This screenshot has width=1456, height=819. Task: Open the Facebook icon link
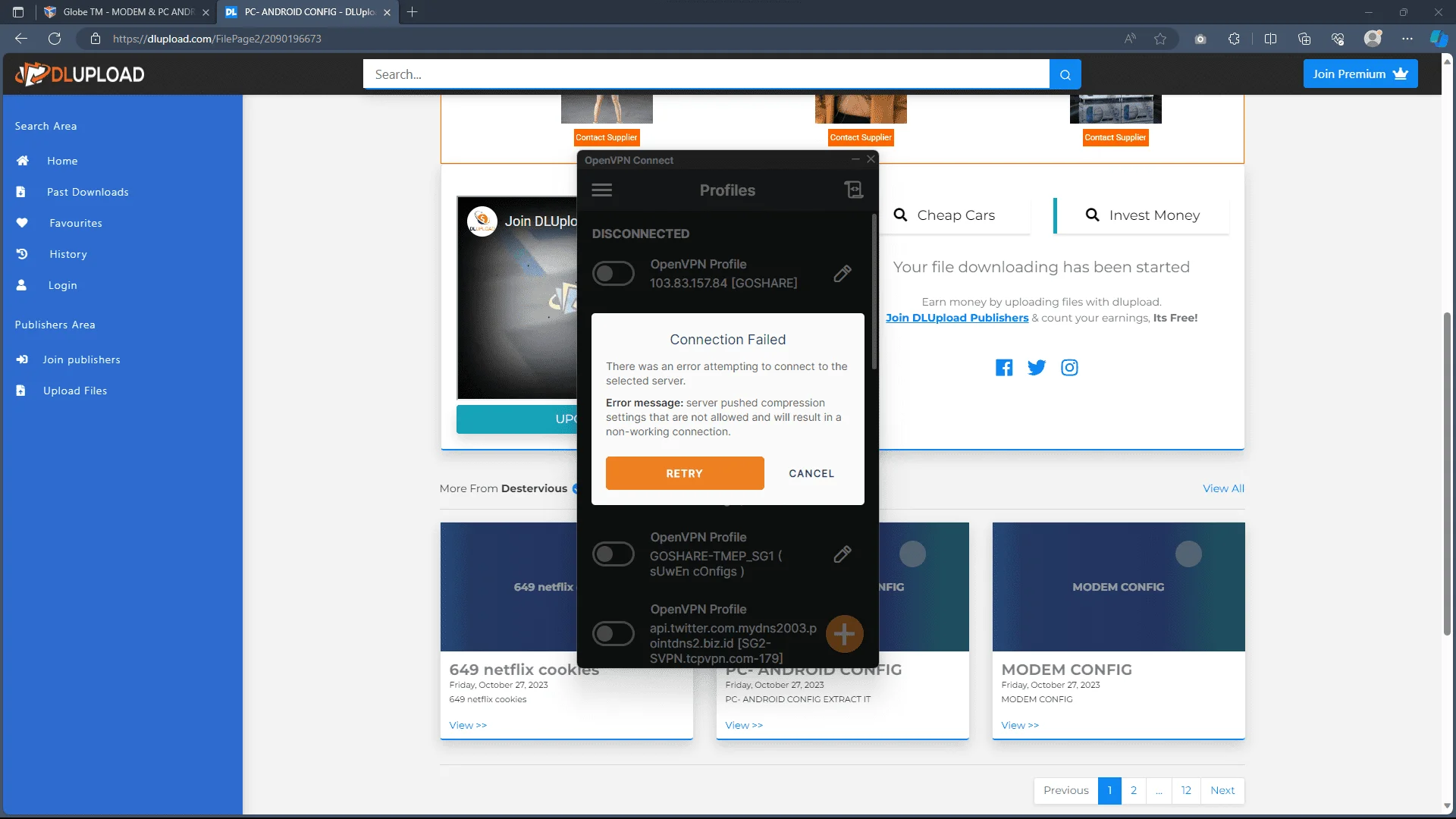1004,368
